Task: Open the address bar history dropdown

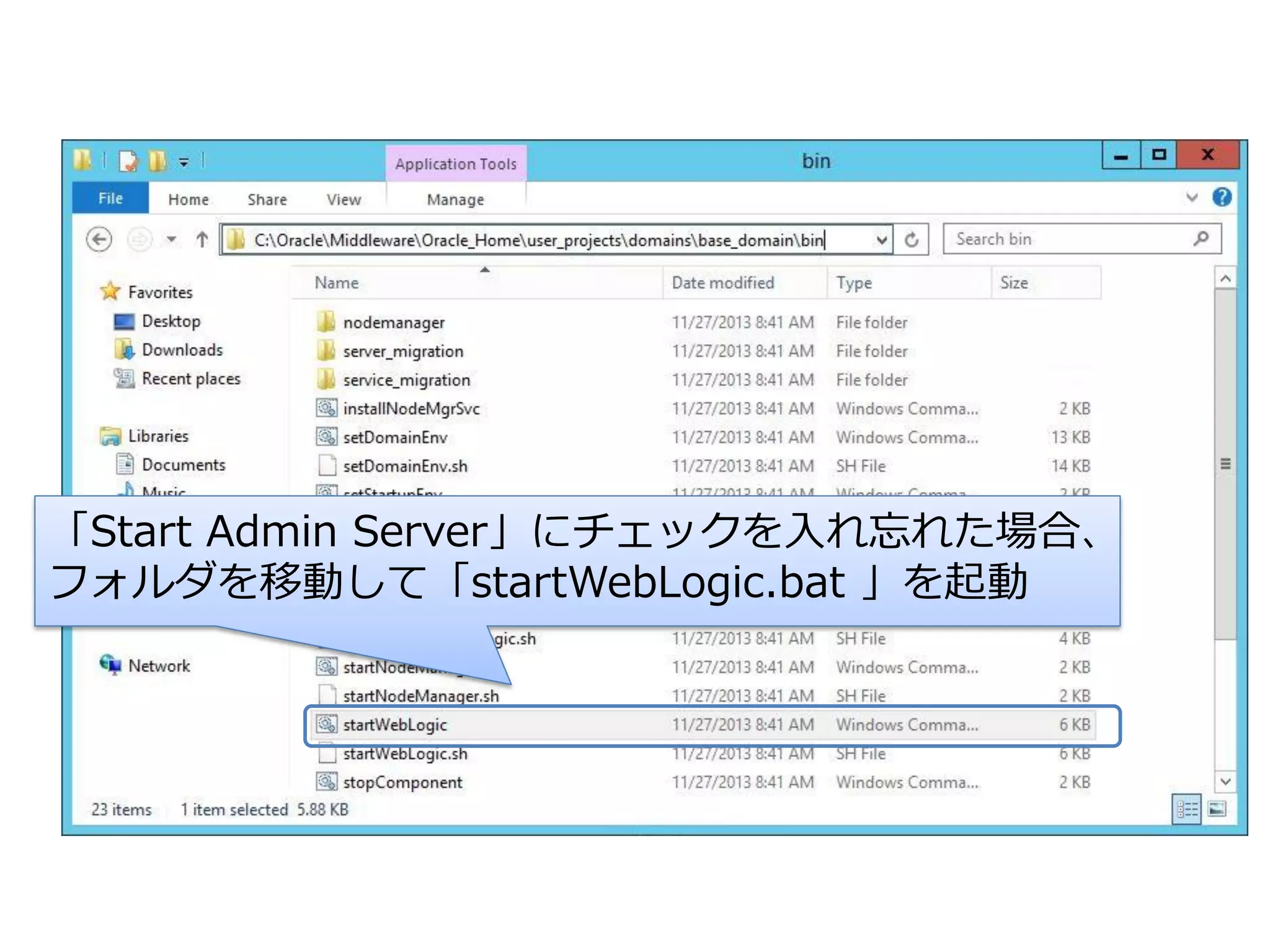Action: (x=881, y=240)
